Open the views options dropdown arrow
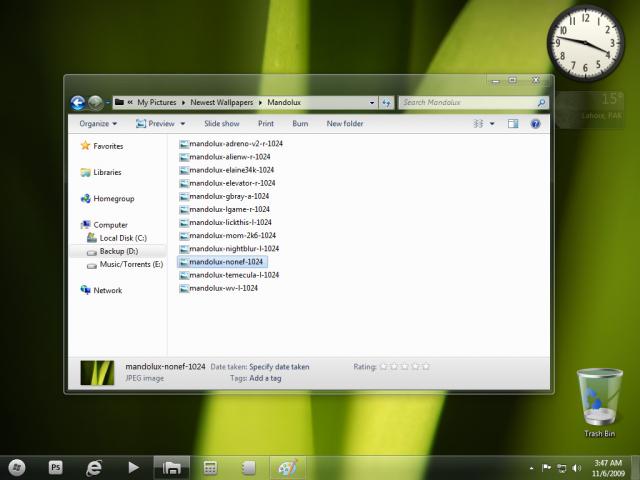This screenshot has height=480, width=640. point(492,123)
